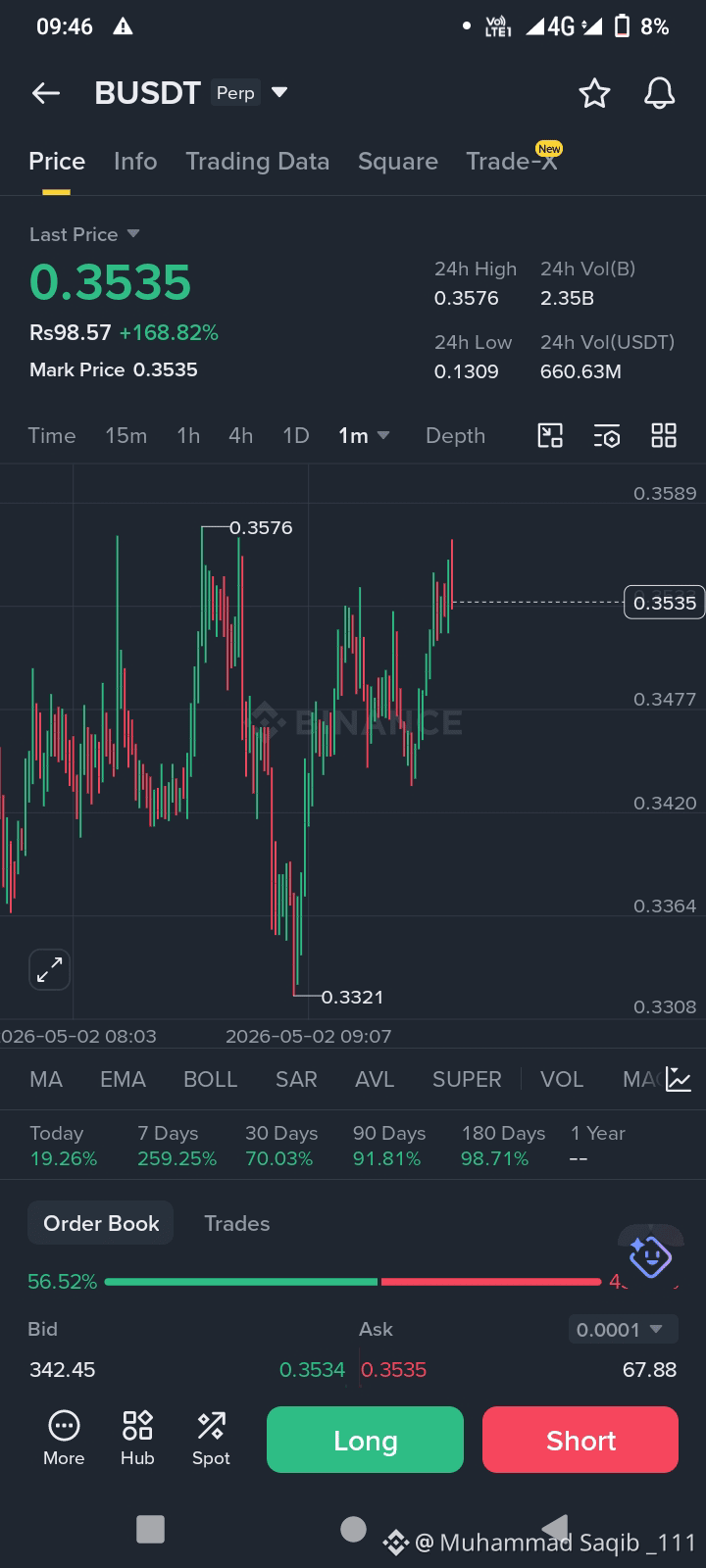
Task: Open the 1m interval dropdown
Action: click(364, 435)
